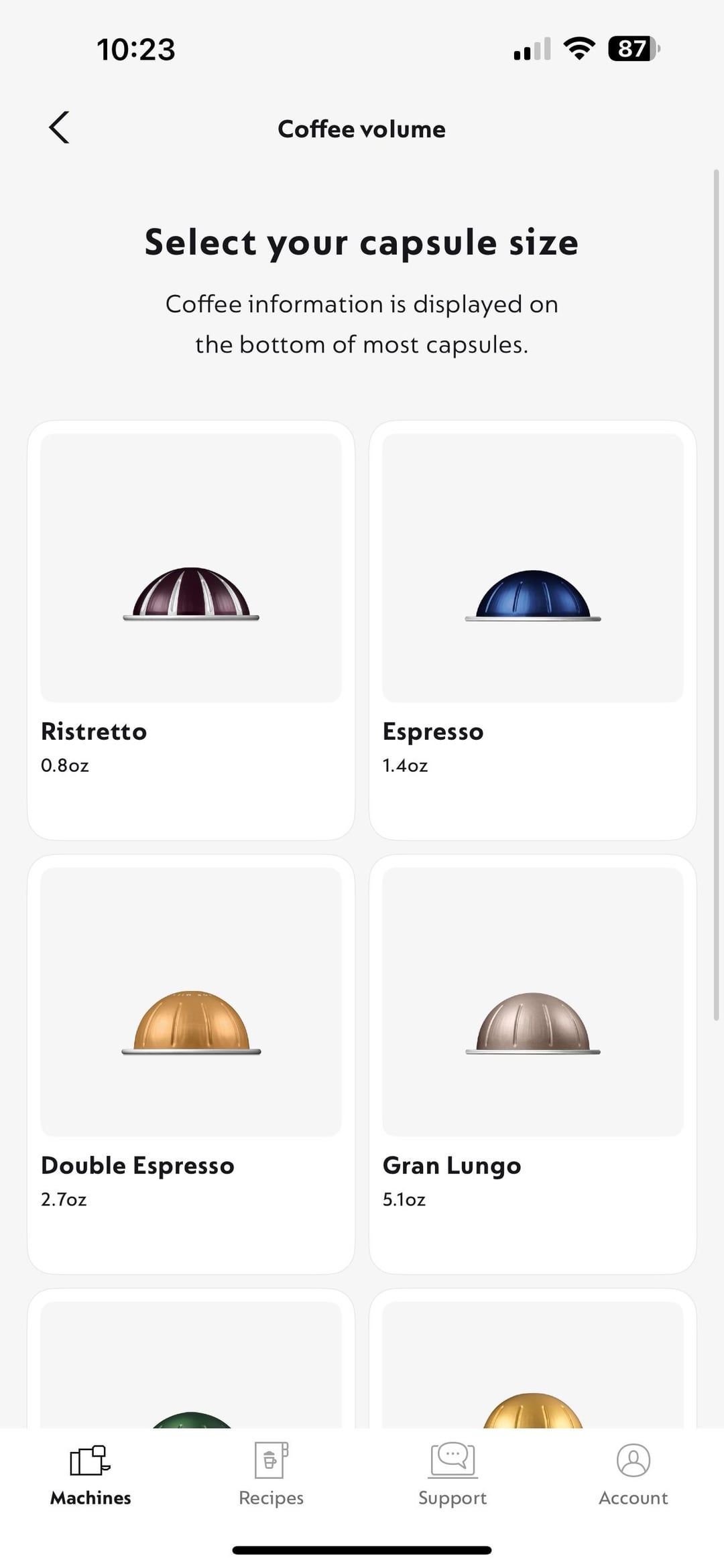Open the Support chat icon
Viewport: 724px width, 1568px height.
[x=452, y=1460]
